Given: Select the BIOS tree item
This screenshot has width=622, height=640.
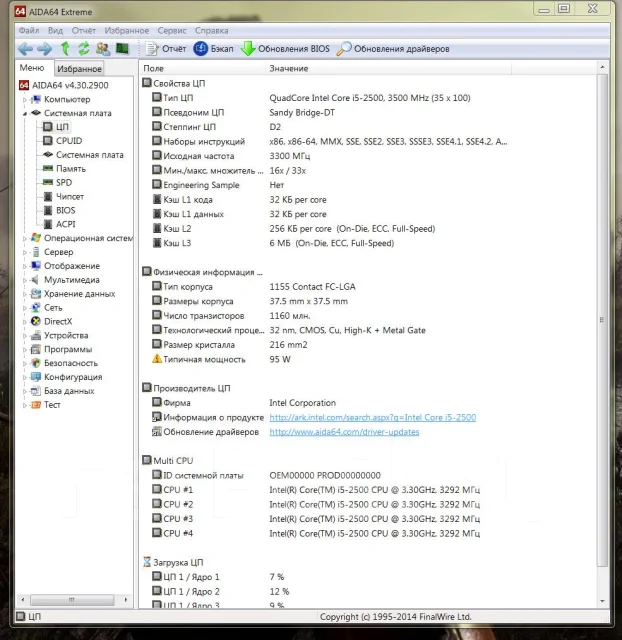Looking at the screenshot, I should click(x=60, y=210).
